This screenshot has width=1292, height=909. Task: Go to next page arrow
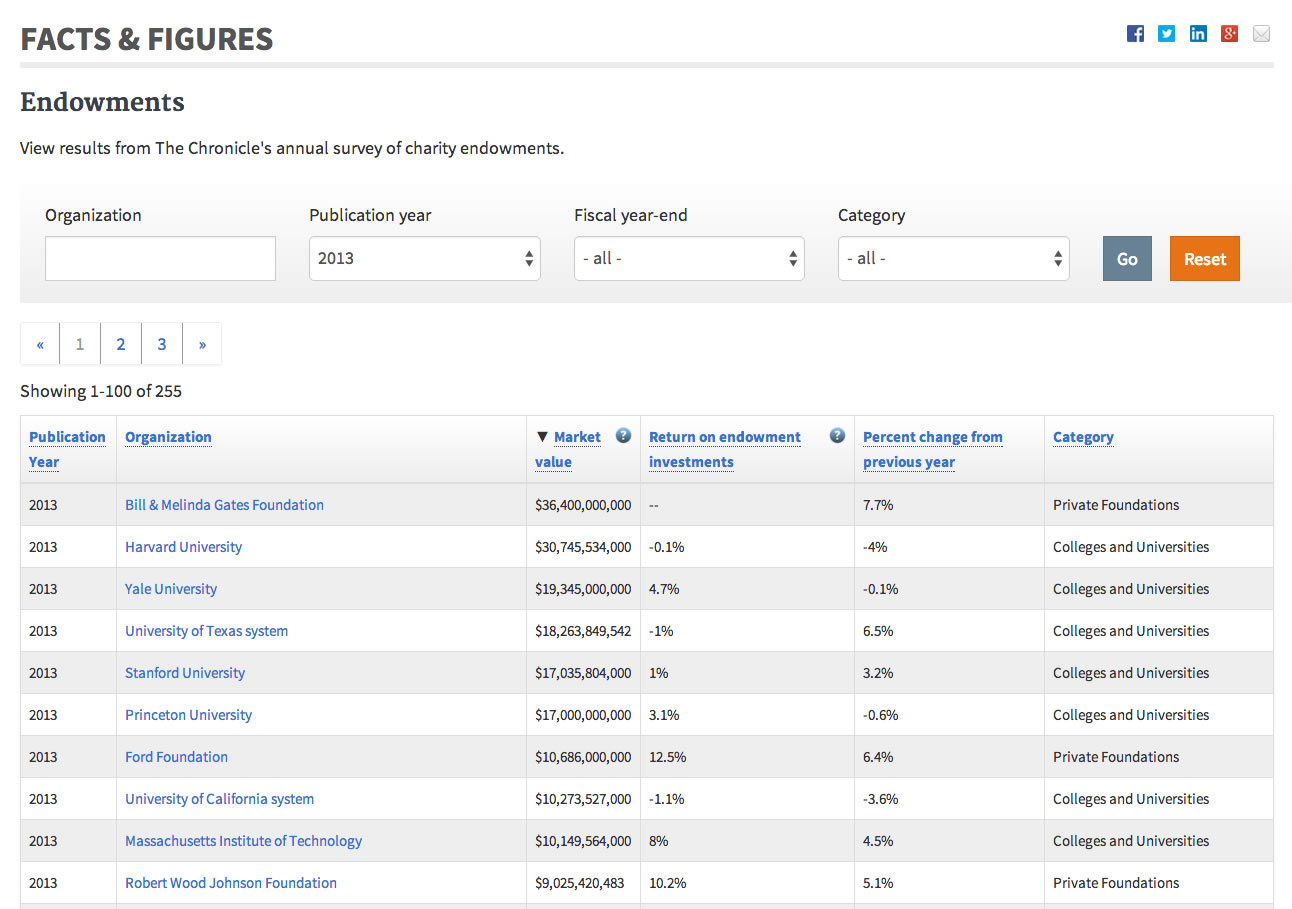click(x=202, y=344)
